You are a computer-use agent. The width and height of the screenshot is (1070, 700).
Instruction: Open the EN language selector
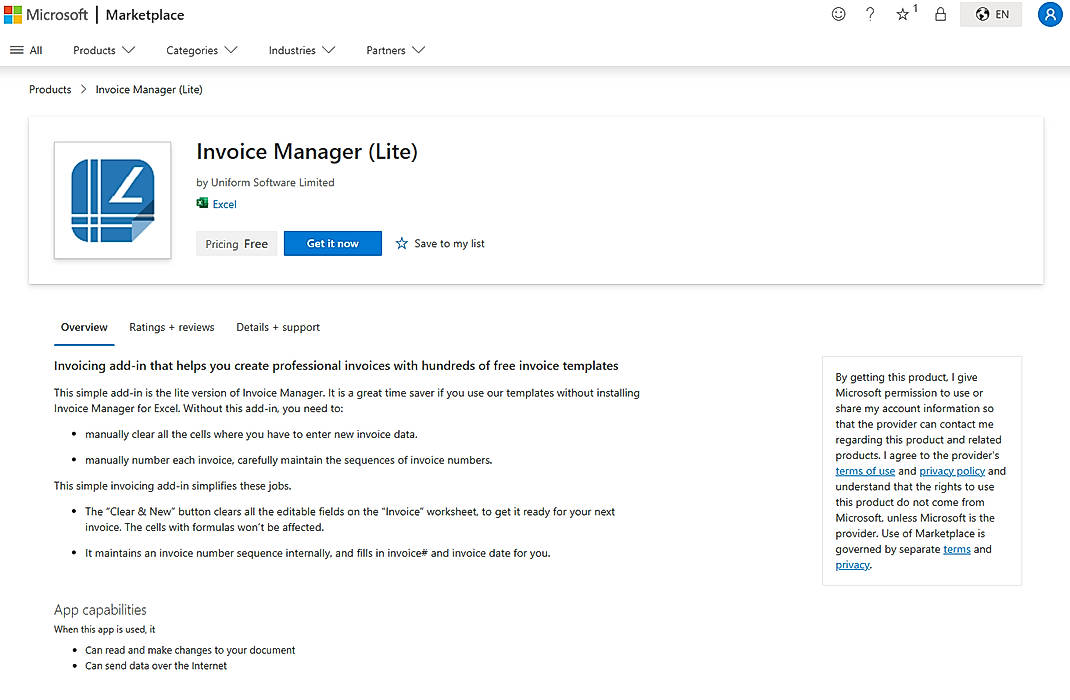(992, 14)
